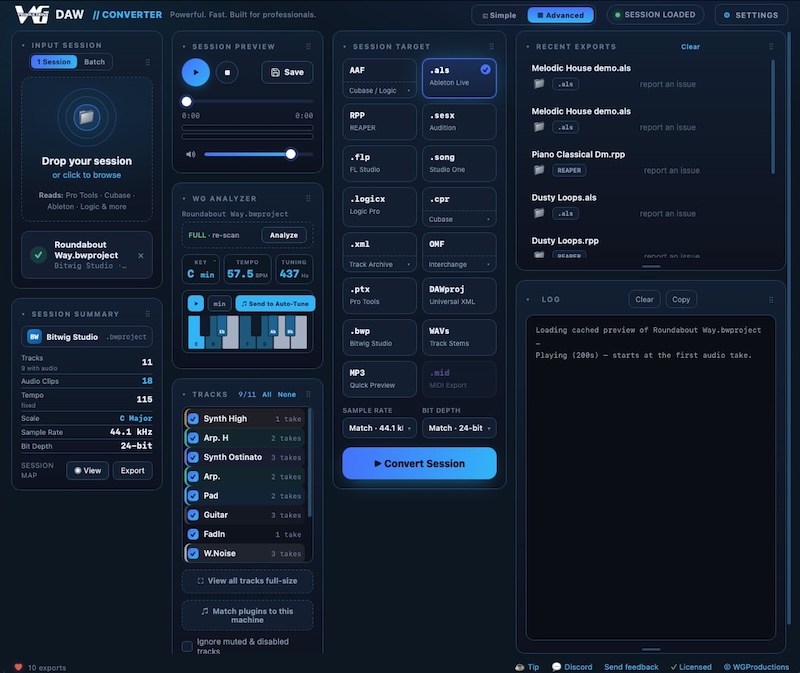The image size is (800, 673).
Task: Click the drag handle of Tracks panel
Action: pos(308,394)
